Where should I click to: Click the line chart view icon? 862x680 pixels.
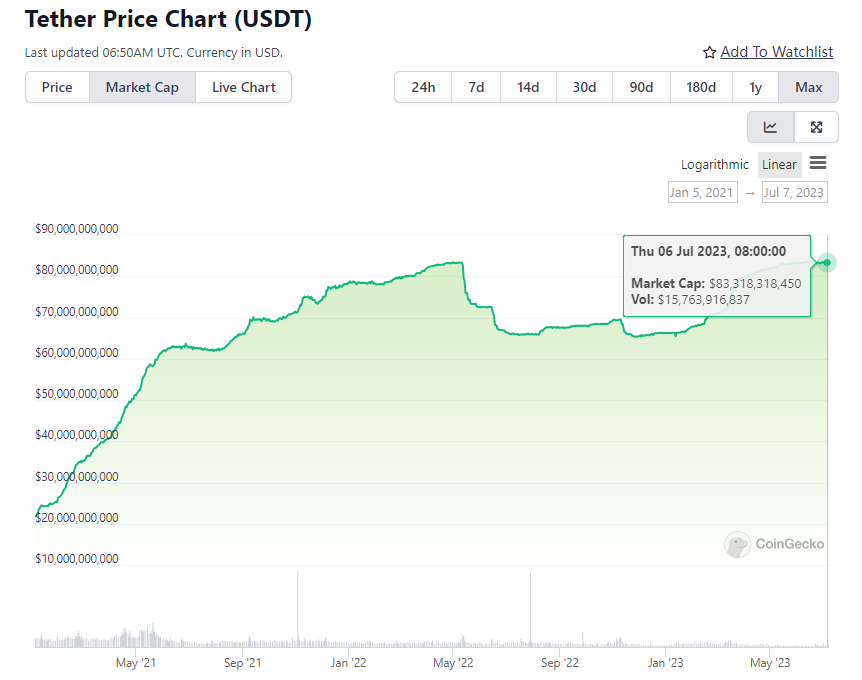[770, 127]
